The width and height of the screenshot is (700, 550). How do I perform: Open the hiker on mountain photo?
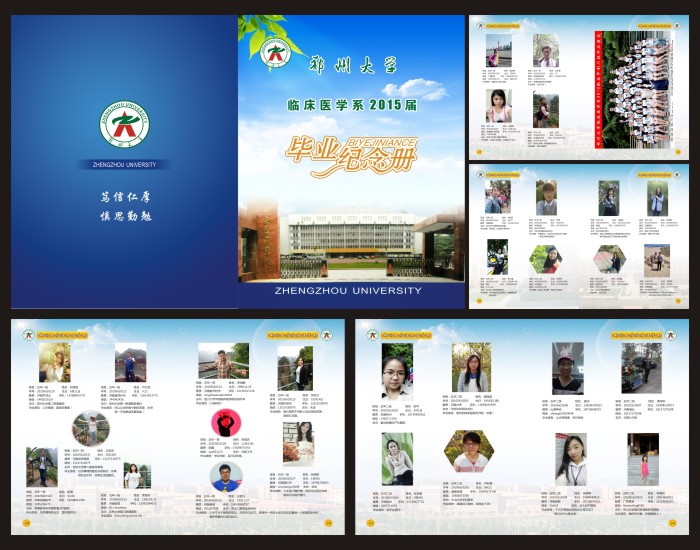pos(546,109)
